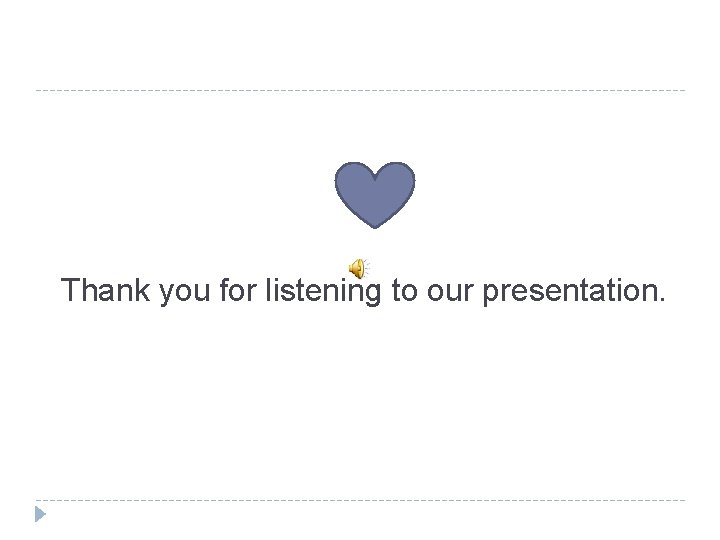Click the word "to" in the sentence
The image size is (720, 540).
(x=403, y=291)
